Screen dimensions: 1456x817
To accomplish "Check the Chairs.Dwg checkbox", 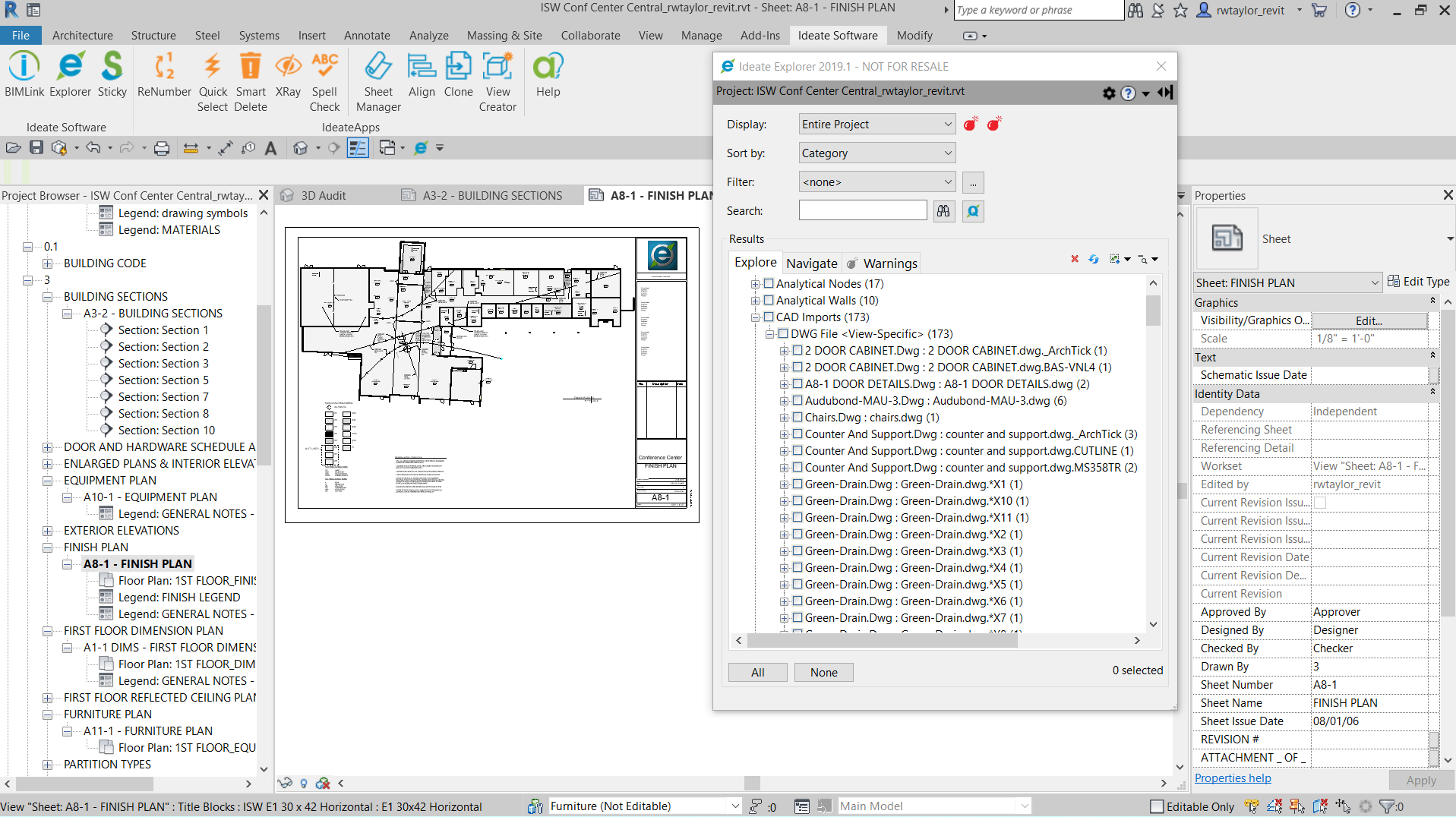I will pyautogui.click(x=797, y=417).
